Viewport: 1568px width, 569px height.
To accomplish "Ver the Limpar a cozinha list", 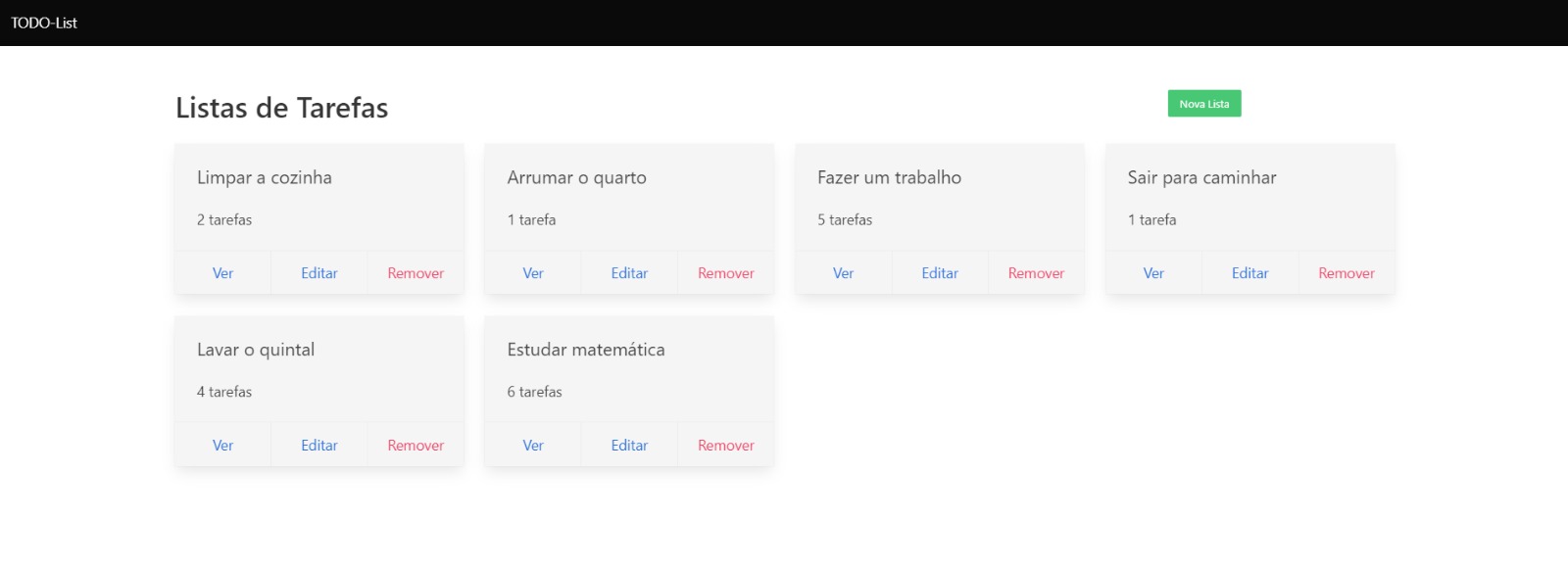I will click(x=222, y=272).
